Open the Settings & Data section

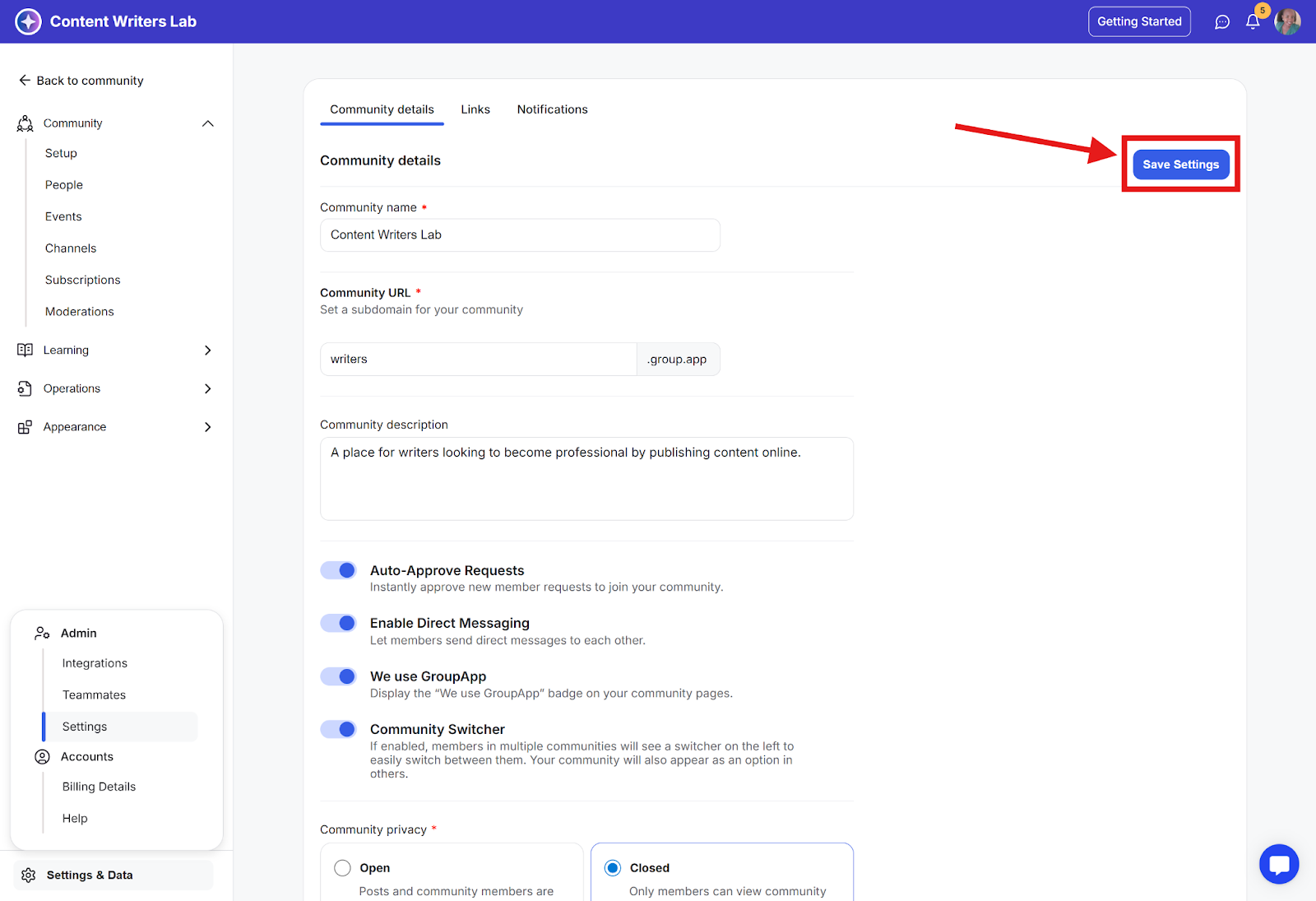click(114, 875)
